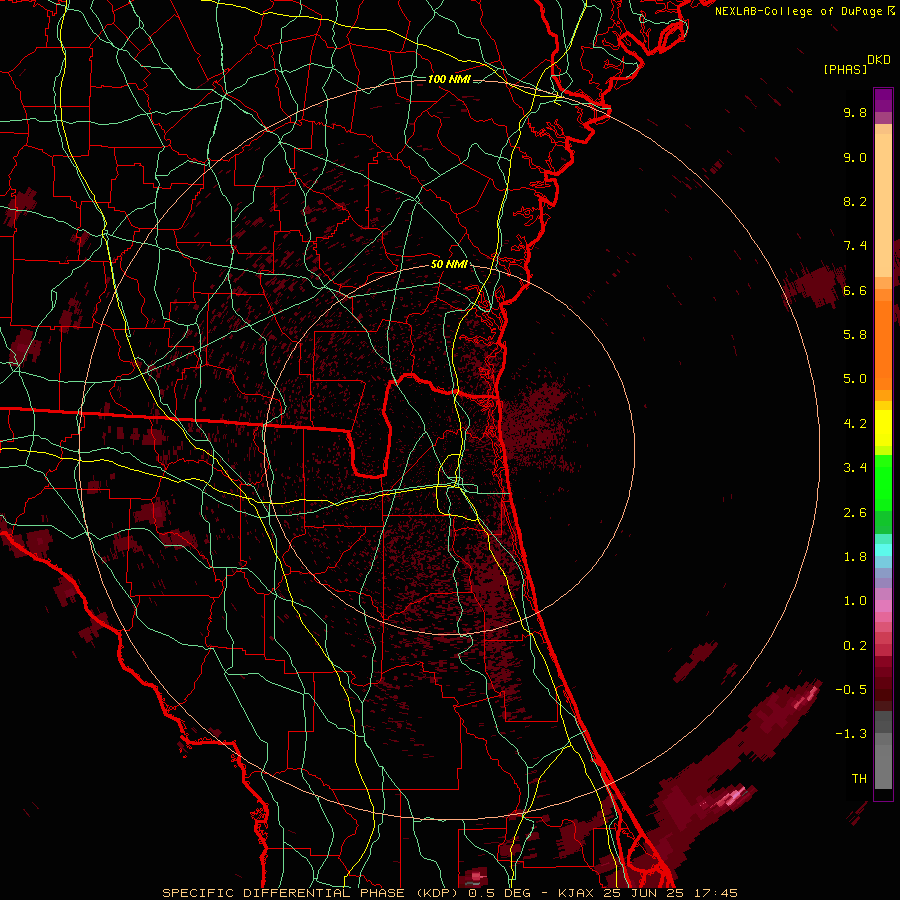Click the DKD label above the color scale
The height and width of the screenshot is (900, 900).
point(879,60)
